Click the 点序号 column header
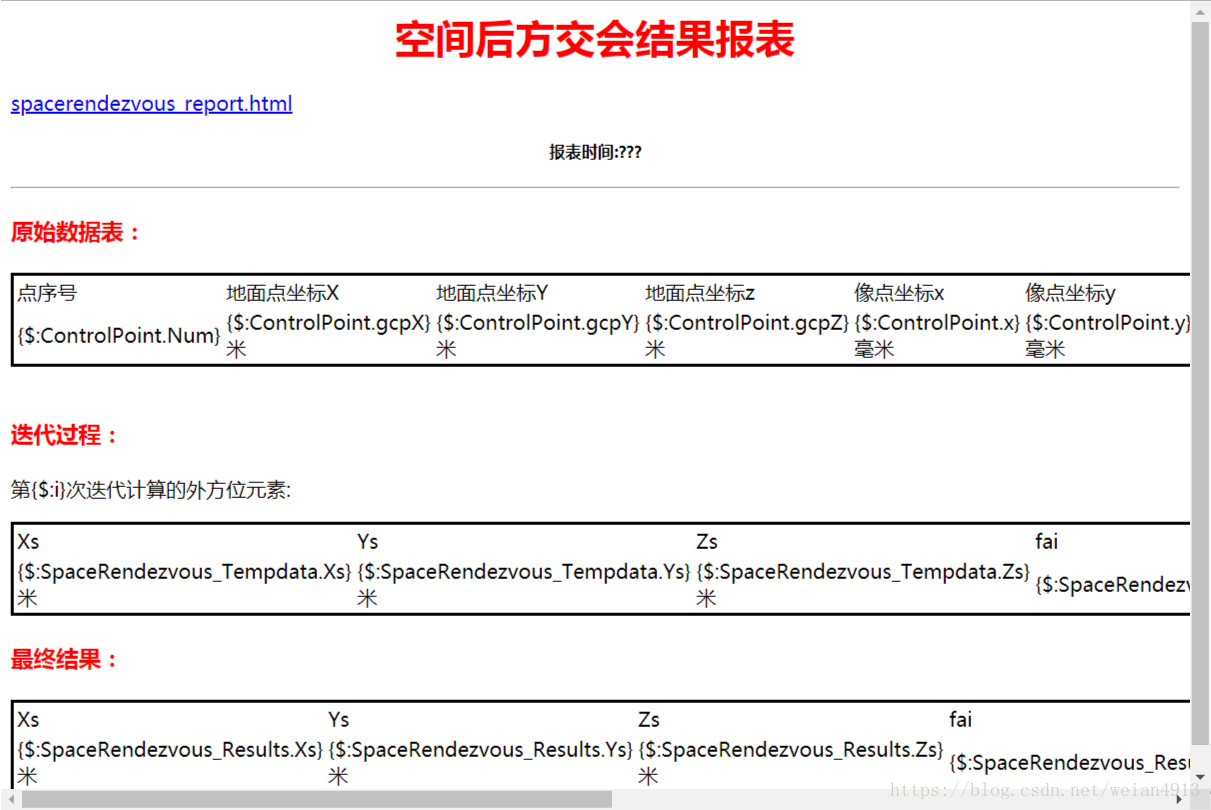 pyautogui.click(x=47, y=293)
